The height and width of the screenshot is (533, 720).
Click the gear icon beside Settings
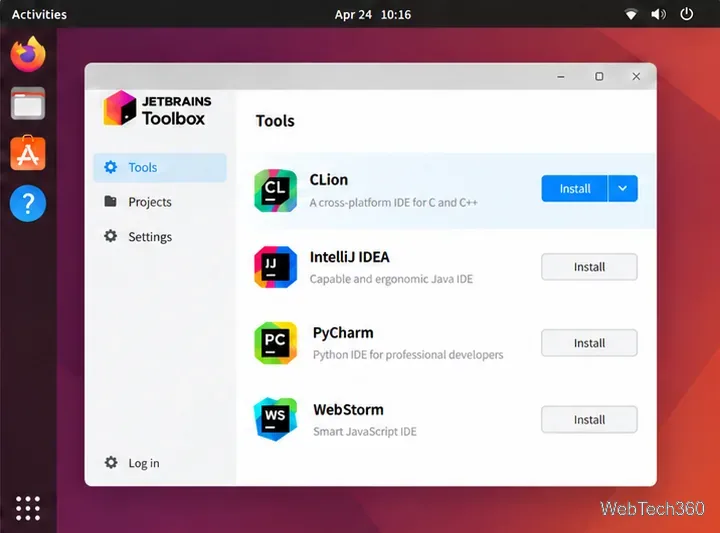(110, 236)
